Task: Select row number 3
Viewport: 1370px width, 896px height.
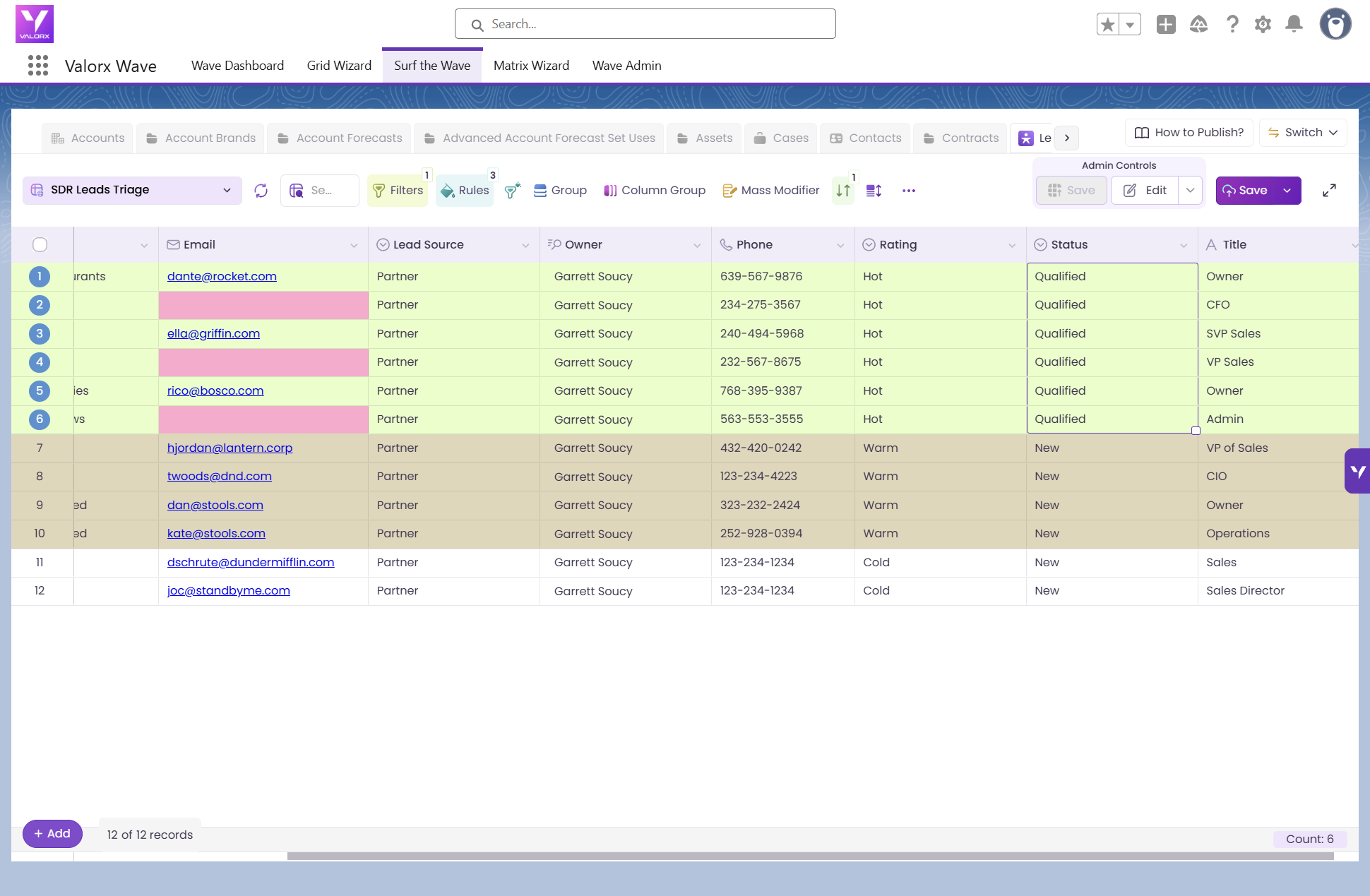Action: tap(40, 334)
